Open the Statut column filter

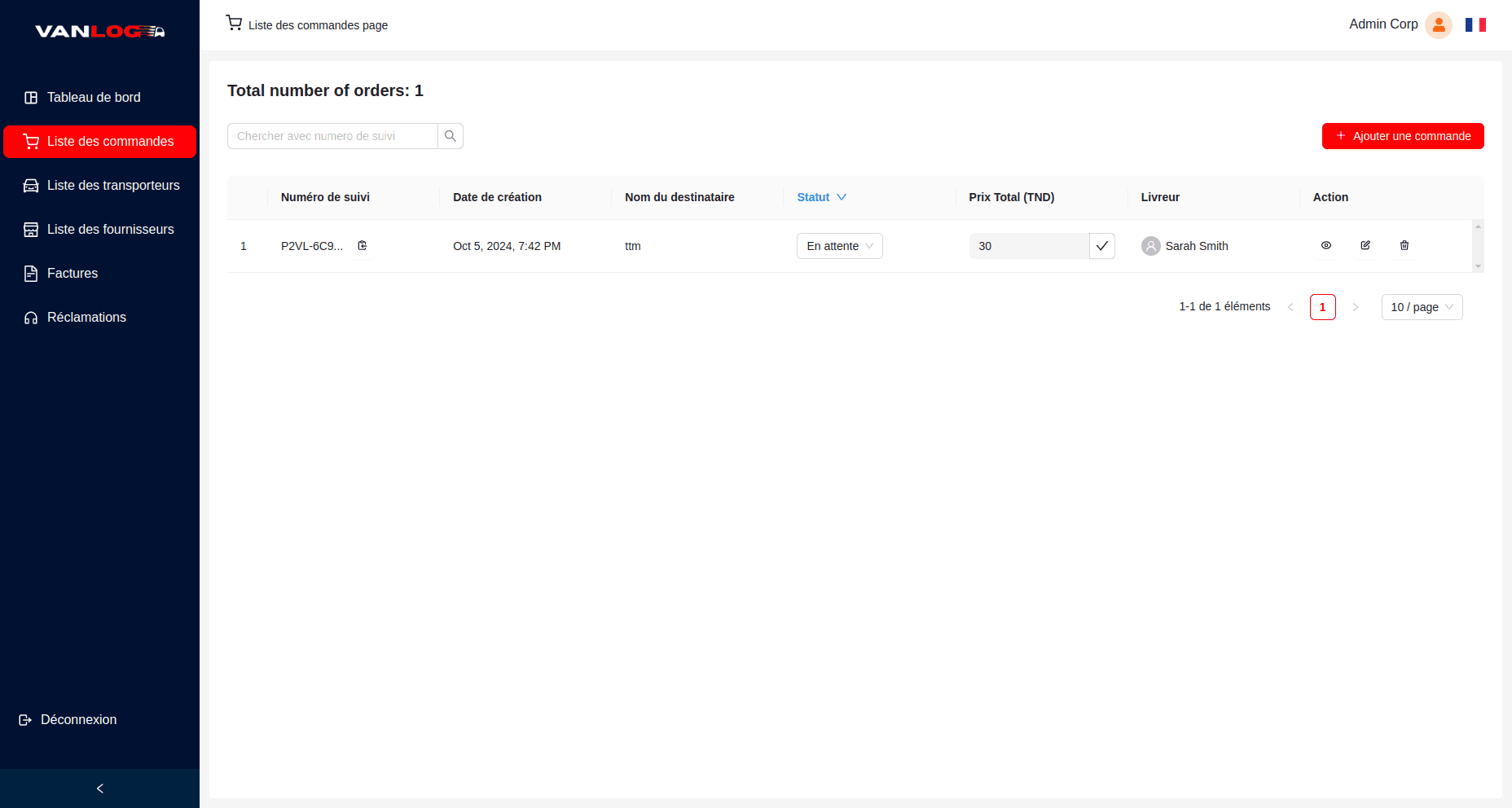click(x=842, y=197)
